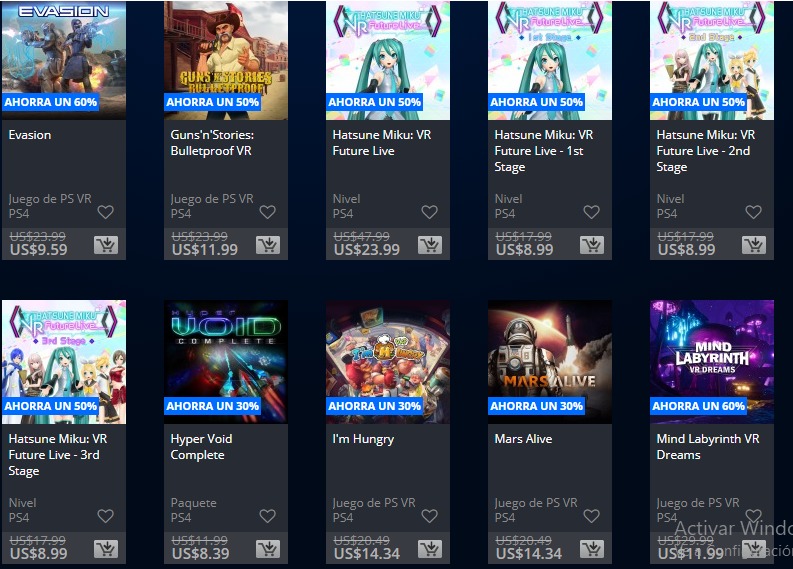Add Hatsune Miku VR Future Live to cart
This screenshot has height=569, width=793.
[x=429, y=245]
